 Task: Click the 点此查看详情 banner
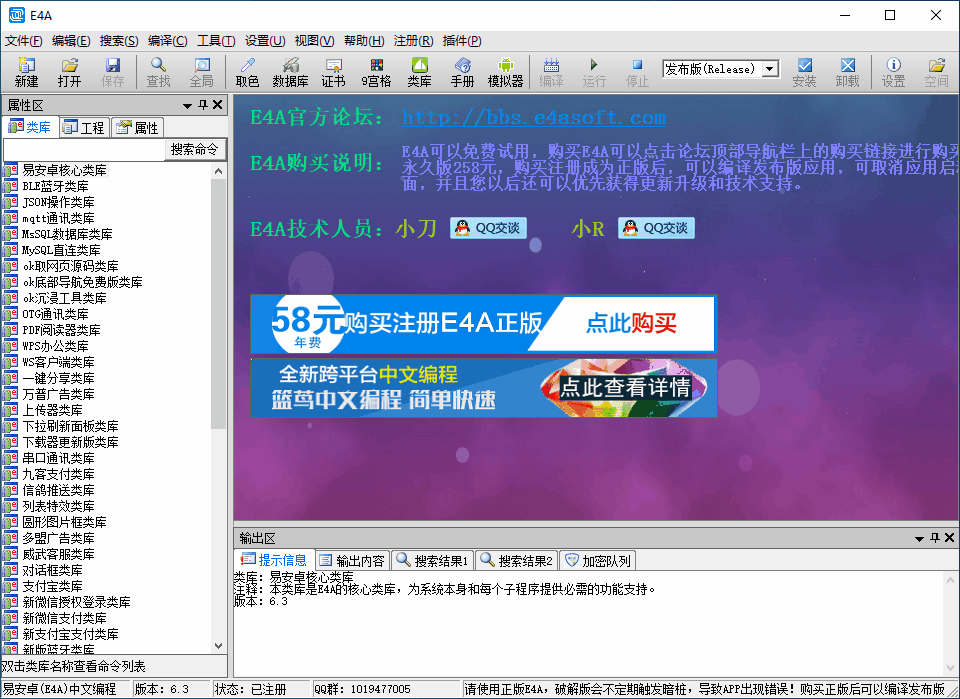click(x=483, y=388)
